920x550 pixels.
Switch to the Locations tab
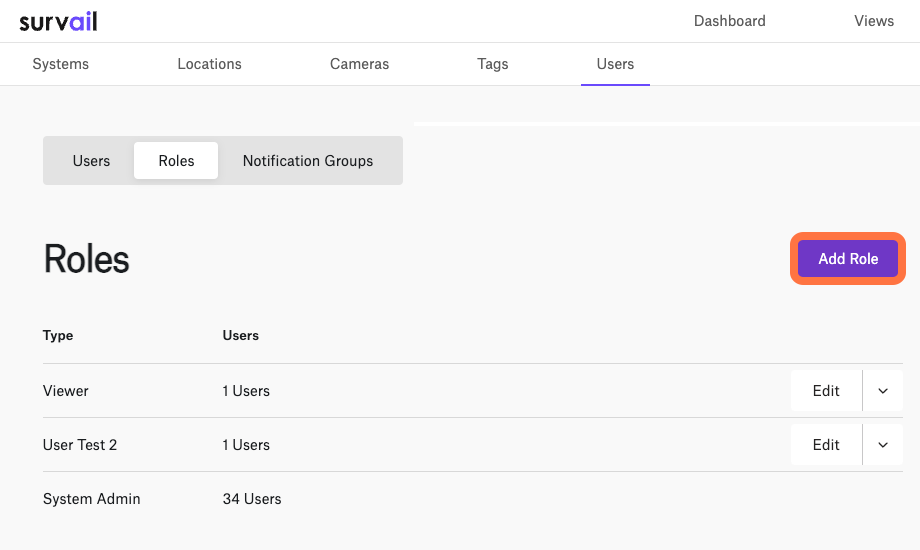[x=209, y=64]
